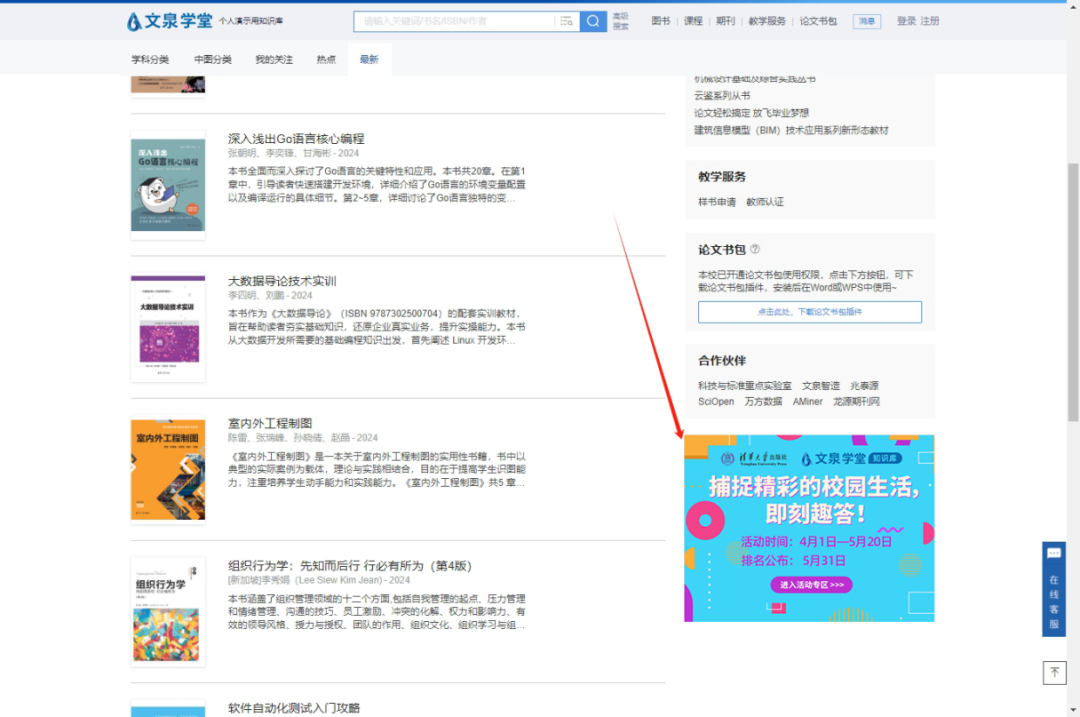
Task: Open the title 大数据导论技术实训
Action: pyautogui.click(x=282, y=281)
